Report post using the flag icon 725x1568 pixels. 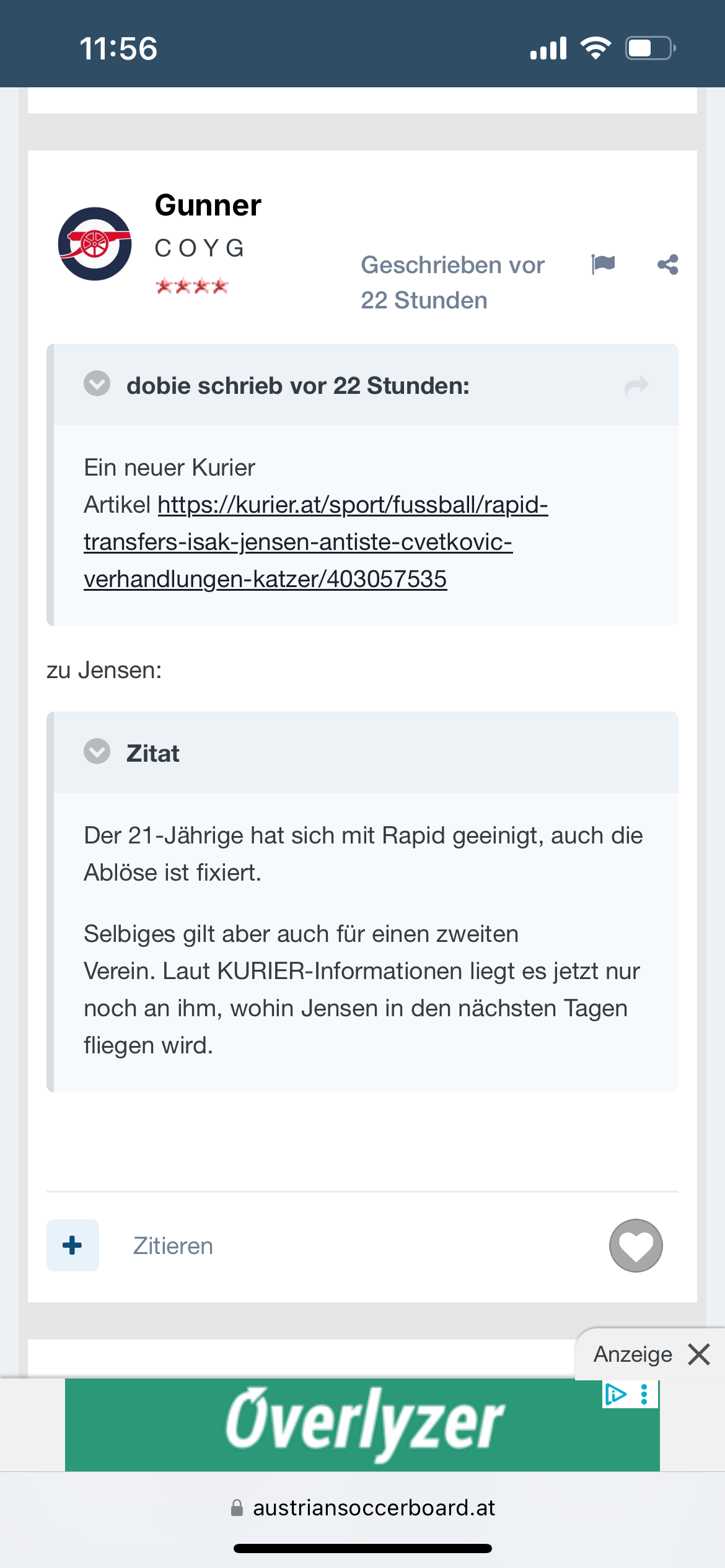pos(603,264)
